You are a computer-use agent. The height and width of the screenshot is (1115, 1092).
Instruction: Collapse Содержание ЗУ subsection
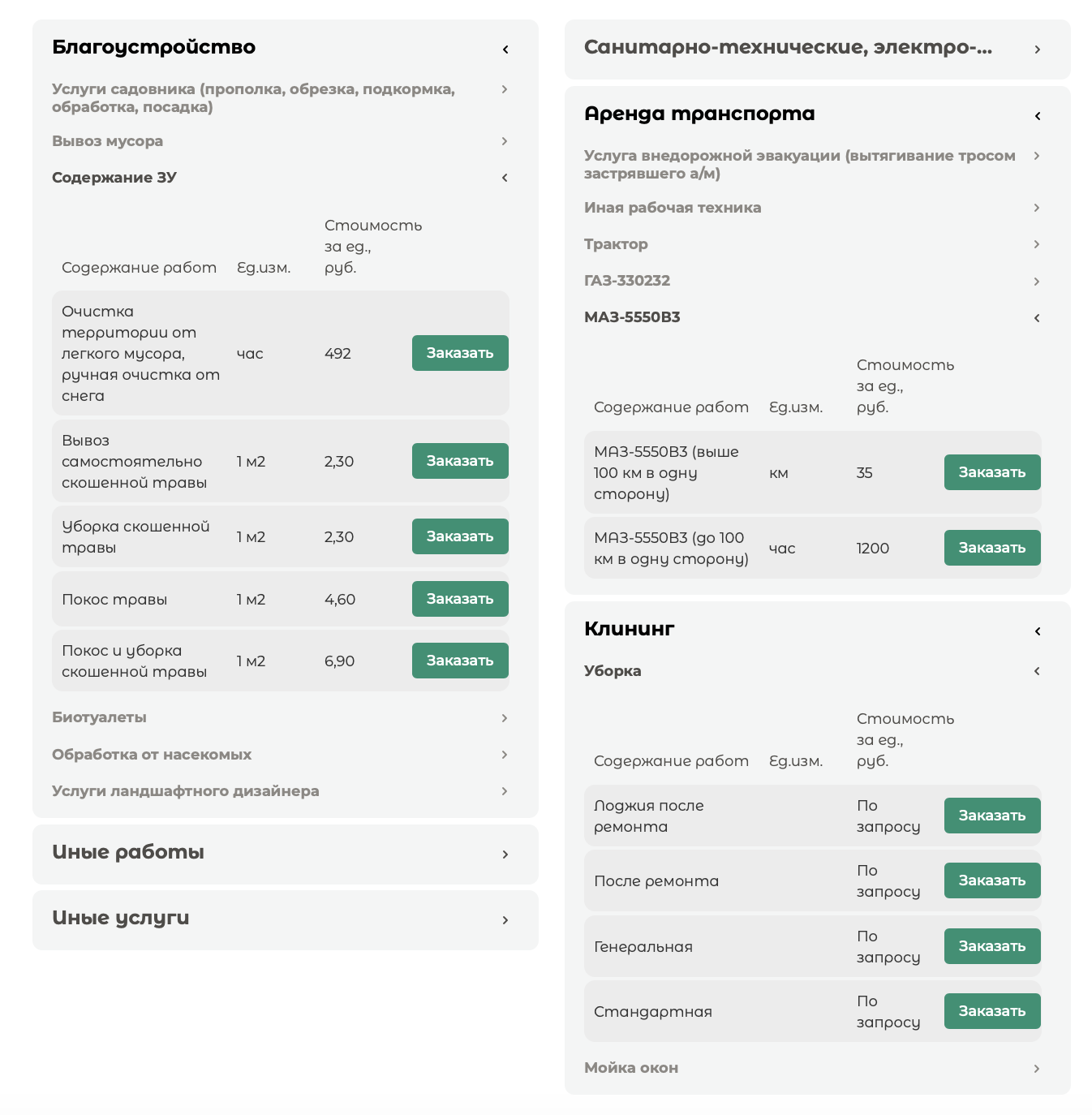coord(505,178)
